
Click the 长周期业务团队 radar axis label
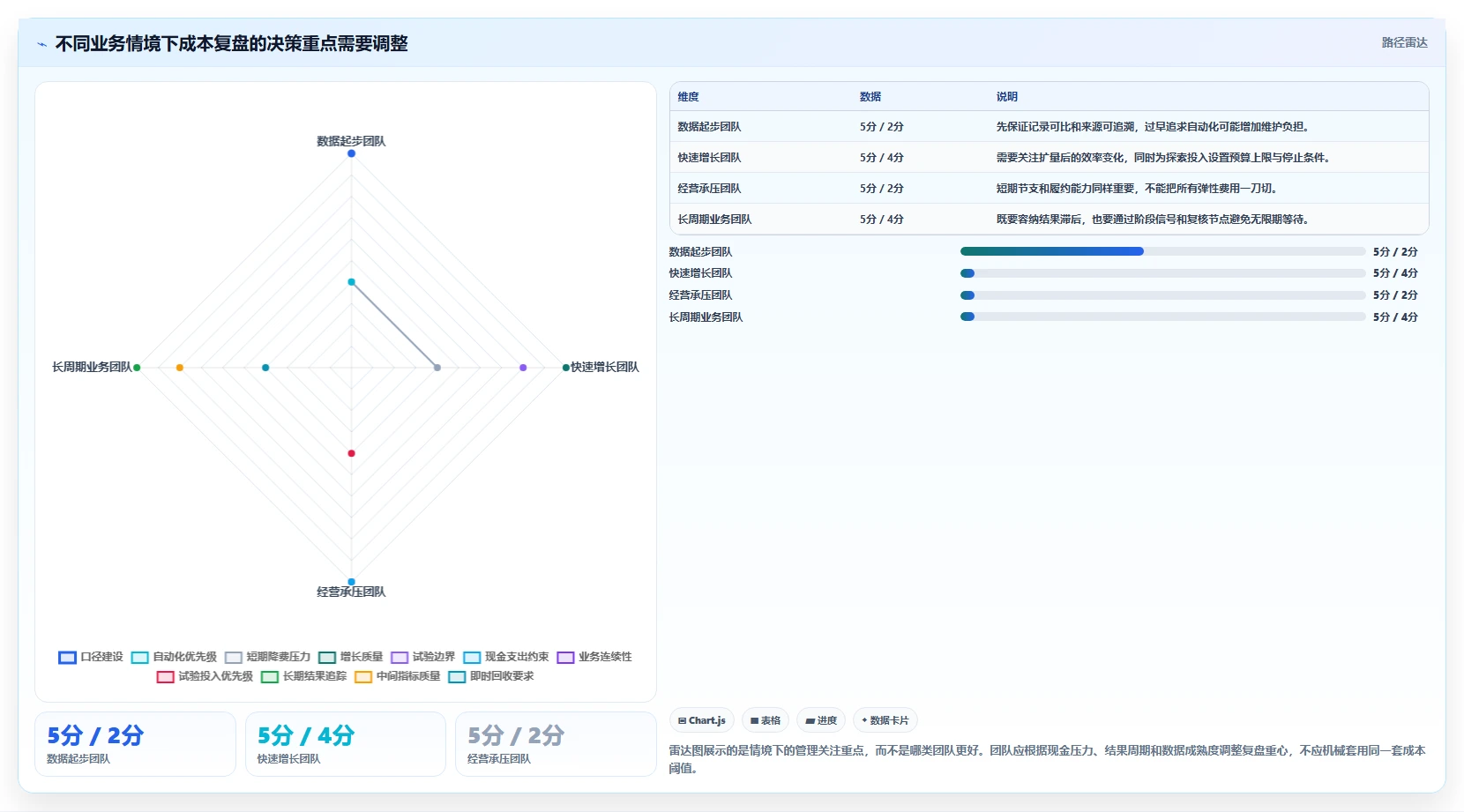(92, 367)
